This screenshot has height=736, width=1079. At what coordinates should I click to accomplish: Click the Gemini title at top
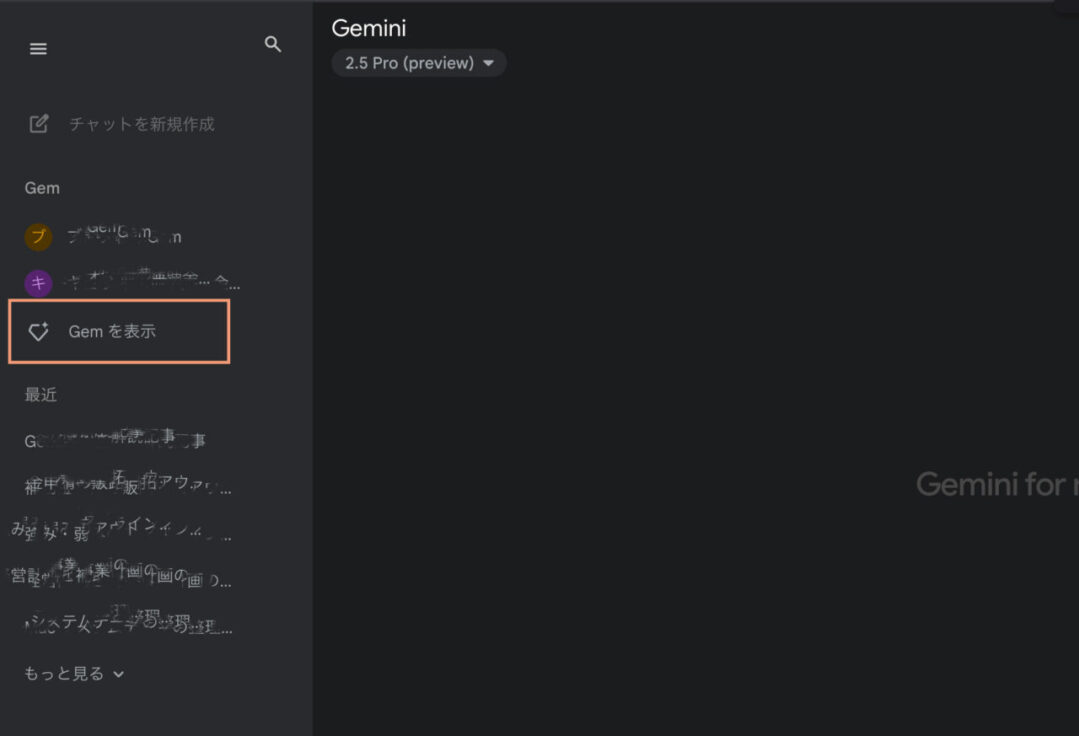click(368, 28)
